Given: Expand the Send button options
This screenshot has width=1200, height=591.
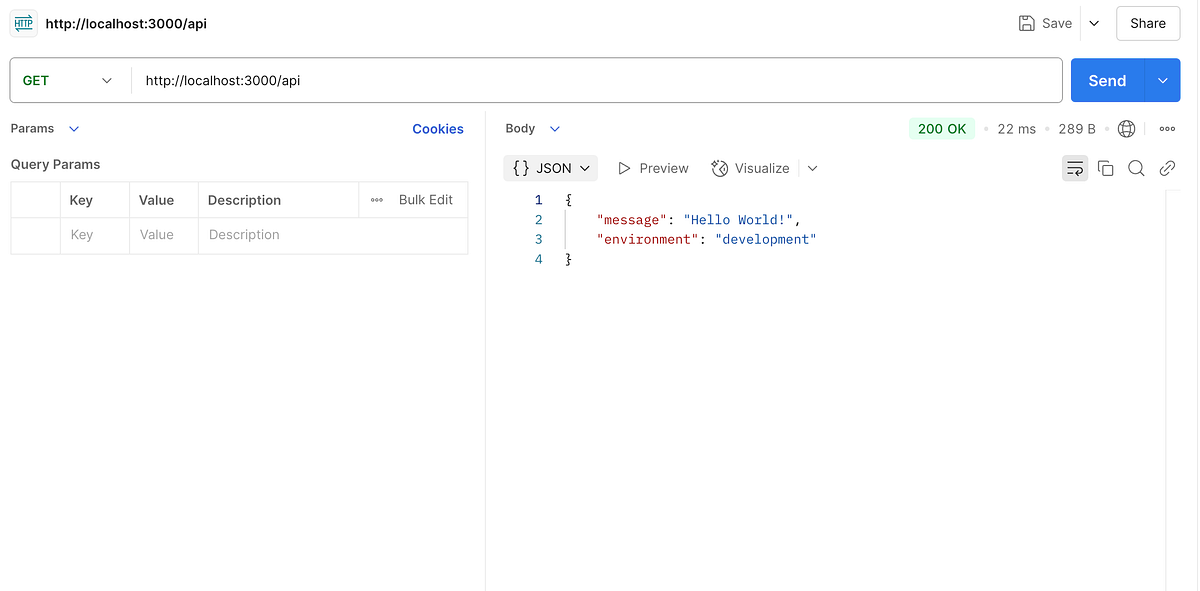Looking at the screenshot, I should [1162, 80].
